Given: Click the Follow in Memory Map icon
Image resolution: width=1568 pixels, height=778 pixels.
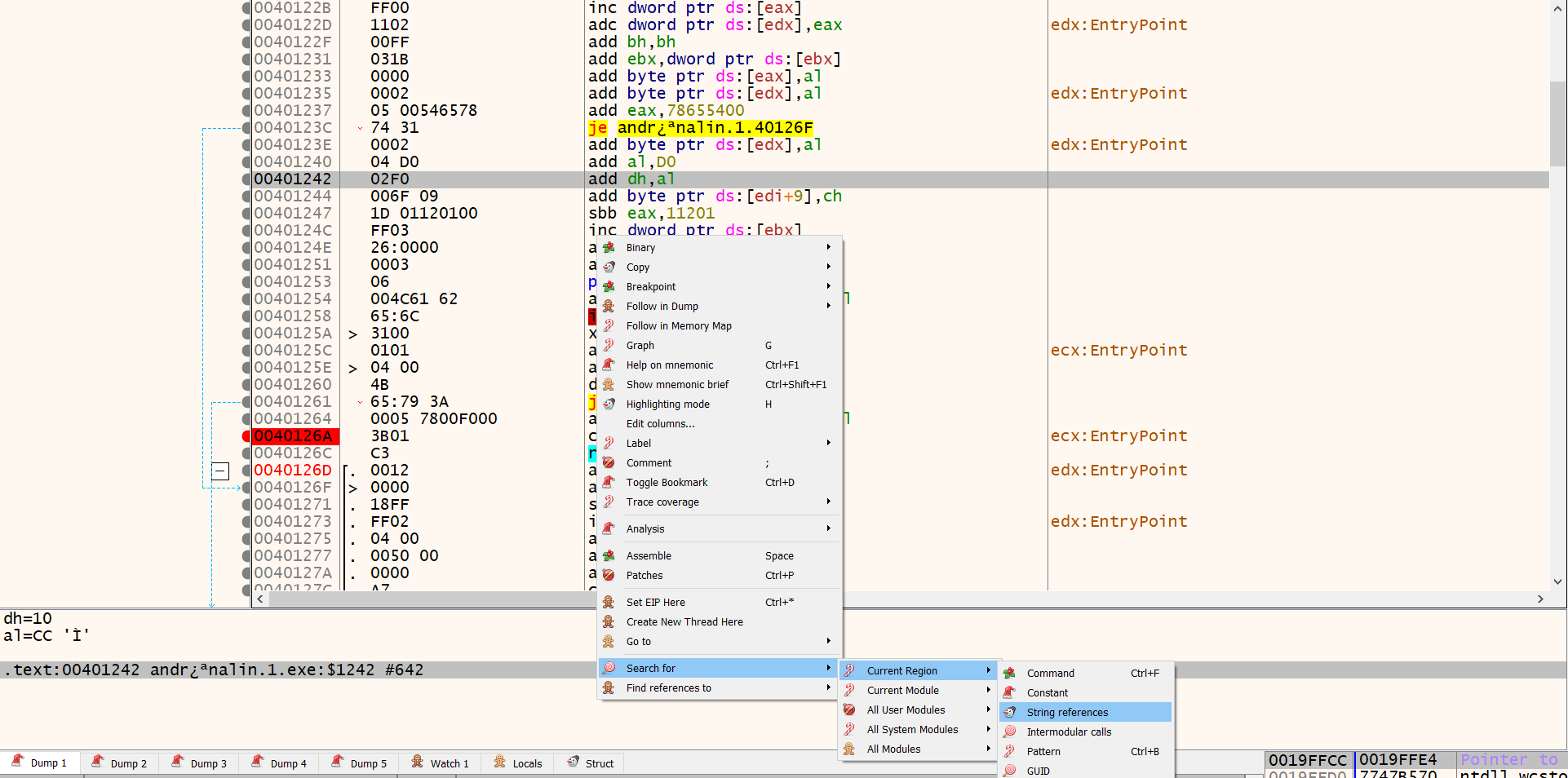Looking at the screenshot, I should pyautogui.click(x=609, y=325).
